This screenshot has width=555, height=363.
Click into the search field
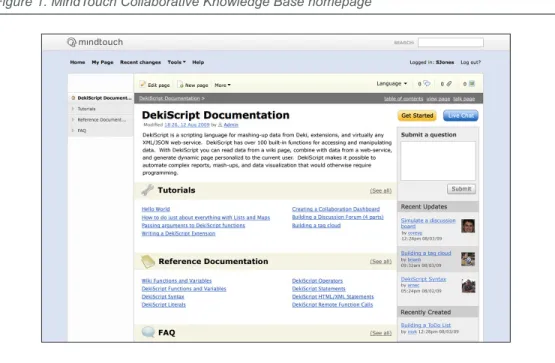coord(451,42)
